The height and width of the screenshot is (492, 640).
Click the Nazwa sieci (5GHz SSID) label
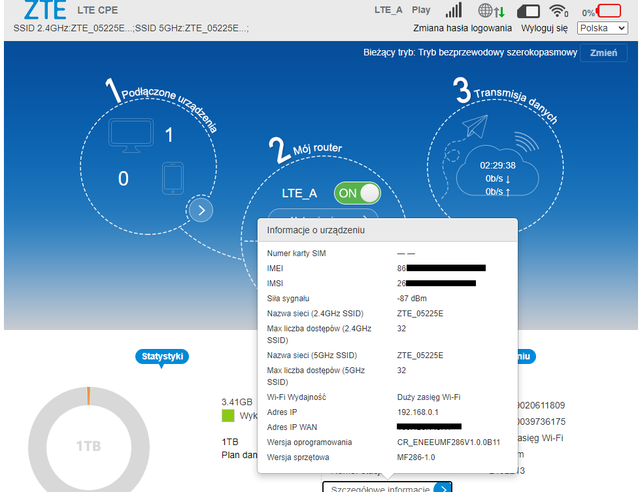click(312, 355)
